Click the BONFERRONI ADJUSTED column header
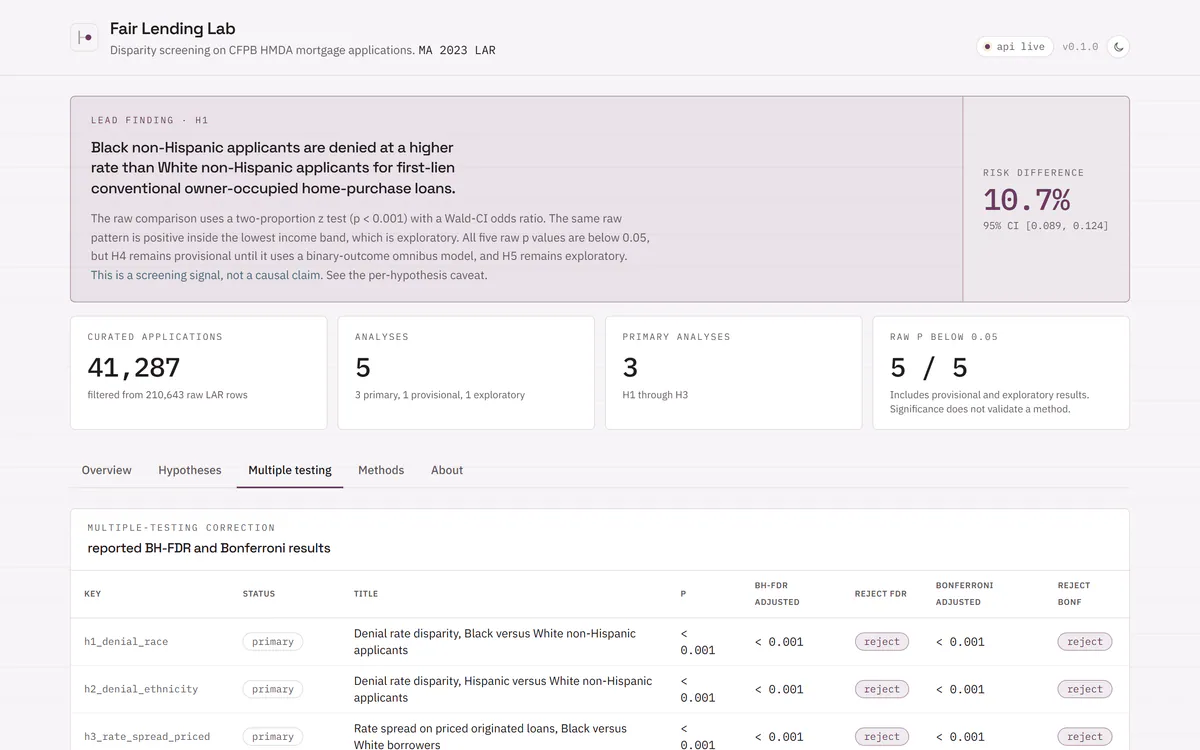 point(965,594)
